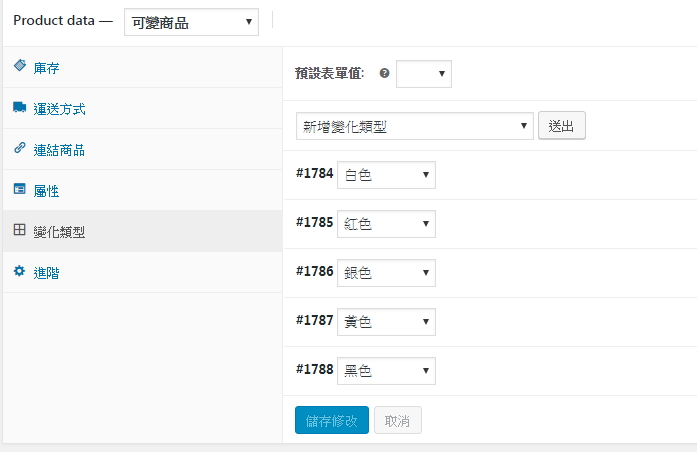
Task: Expand the 新增變化類型 dropdown
Action: (414, 126)
